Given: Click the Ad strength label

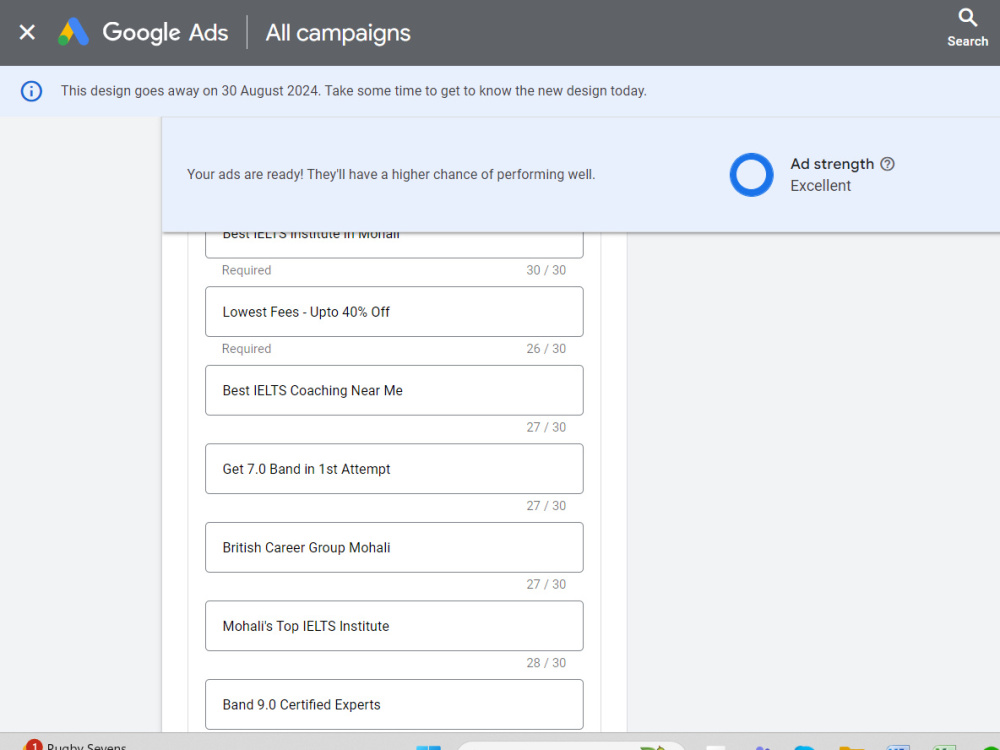Looking at the screenshot, I should click(832, 164).
